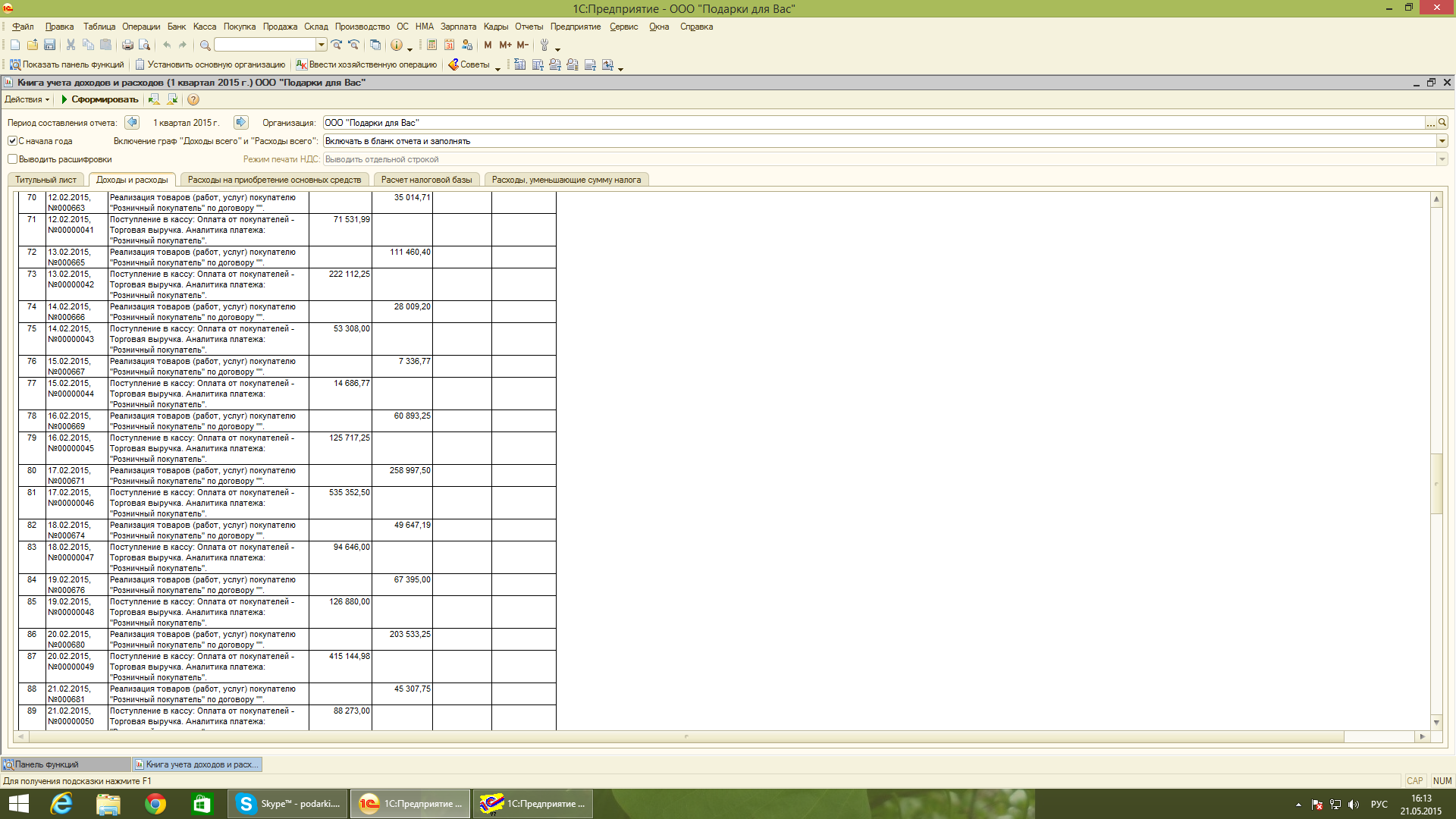Expand the search field dropdown arrow
This screenshot has height=819, width=1456.
tap(322, 45)
